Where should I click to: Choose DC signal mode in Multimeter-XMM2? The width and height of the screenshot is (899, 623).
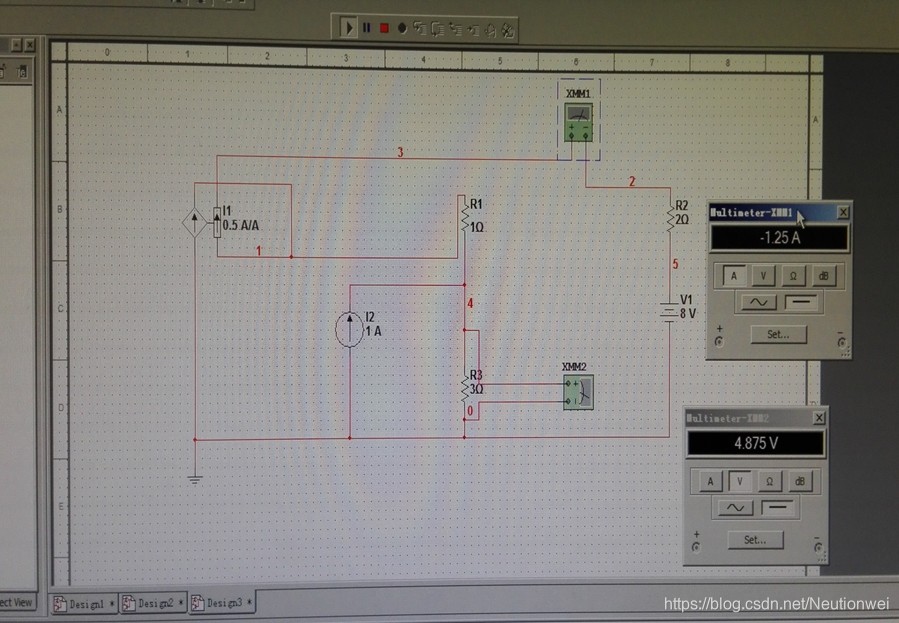777,507
